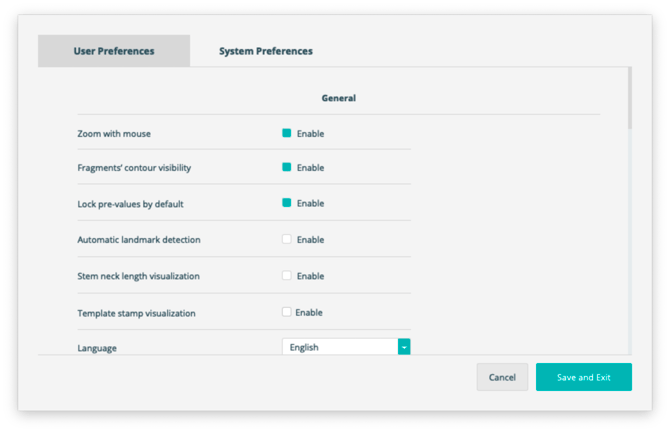Click Enable label for Lock pre-values
The height and width of the screenshot is (432, 670).
pyautogui.click(x=310, y=203)
